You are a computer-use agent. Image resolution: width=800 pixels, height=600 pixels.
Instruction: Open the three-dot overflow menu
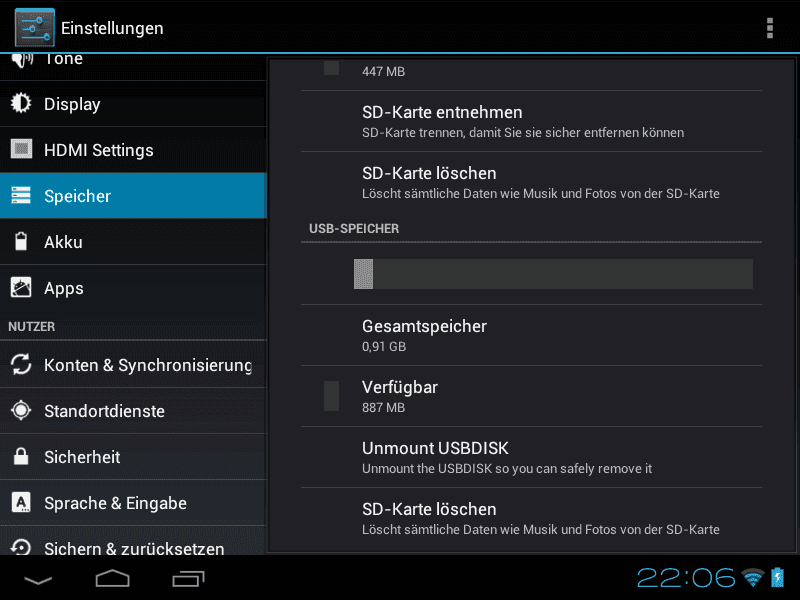click(770, 28)
